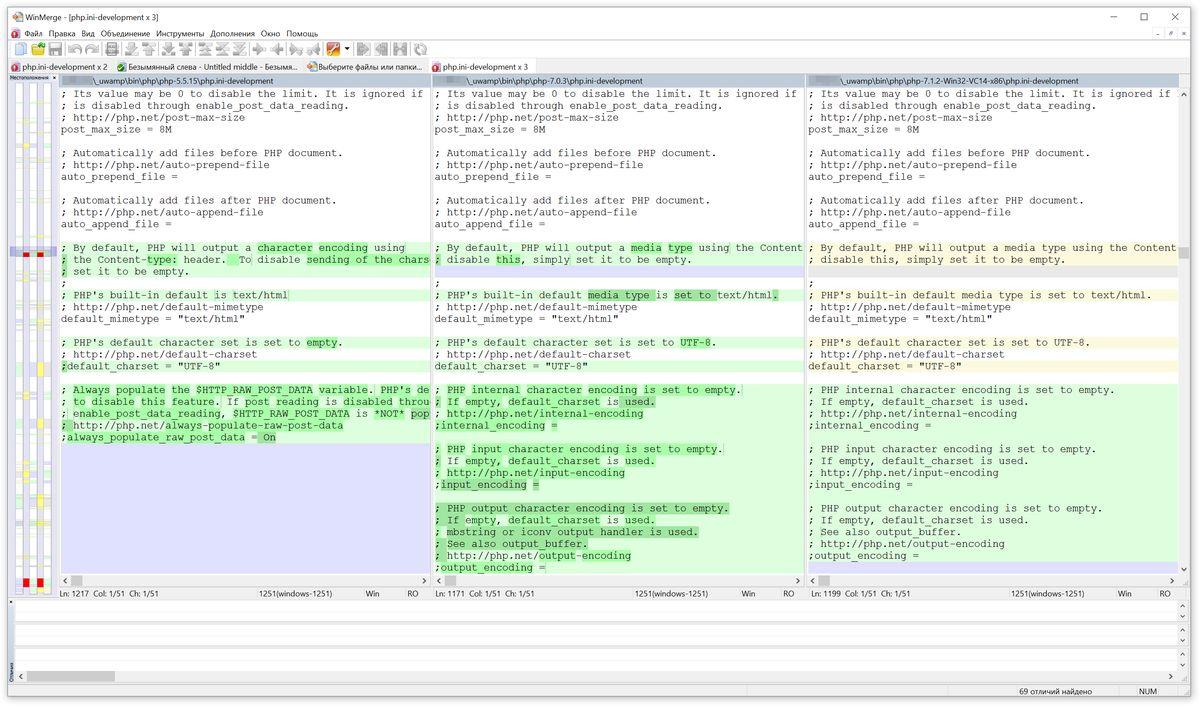Open the Окно menu
This screenshot has width=1200, height=706.
[x=271, y=33]
